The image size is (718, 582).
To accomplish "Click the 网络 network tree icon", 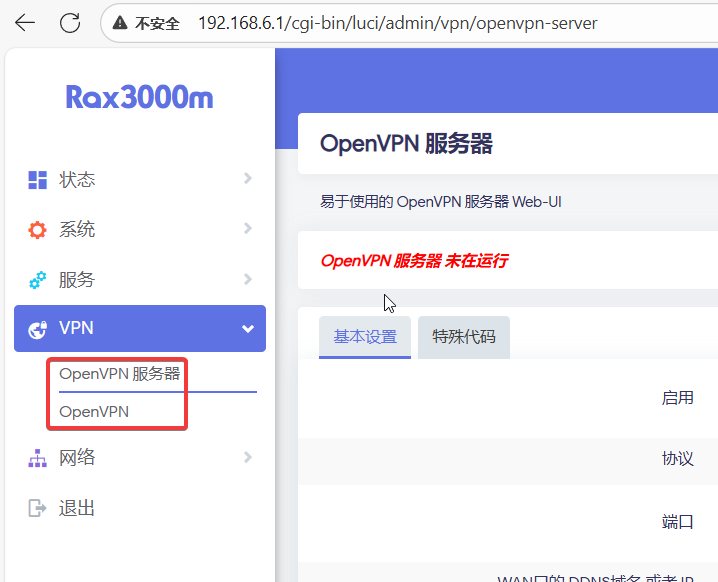I will (x=38, y=458).
